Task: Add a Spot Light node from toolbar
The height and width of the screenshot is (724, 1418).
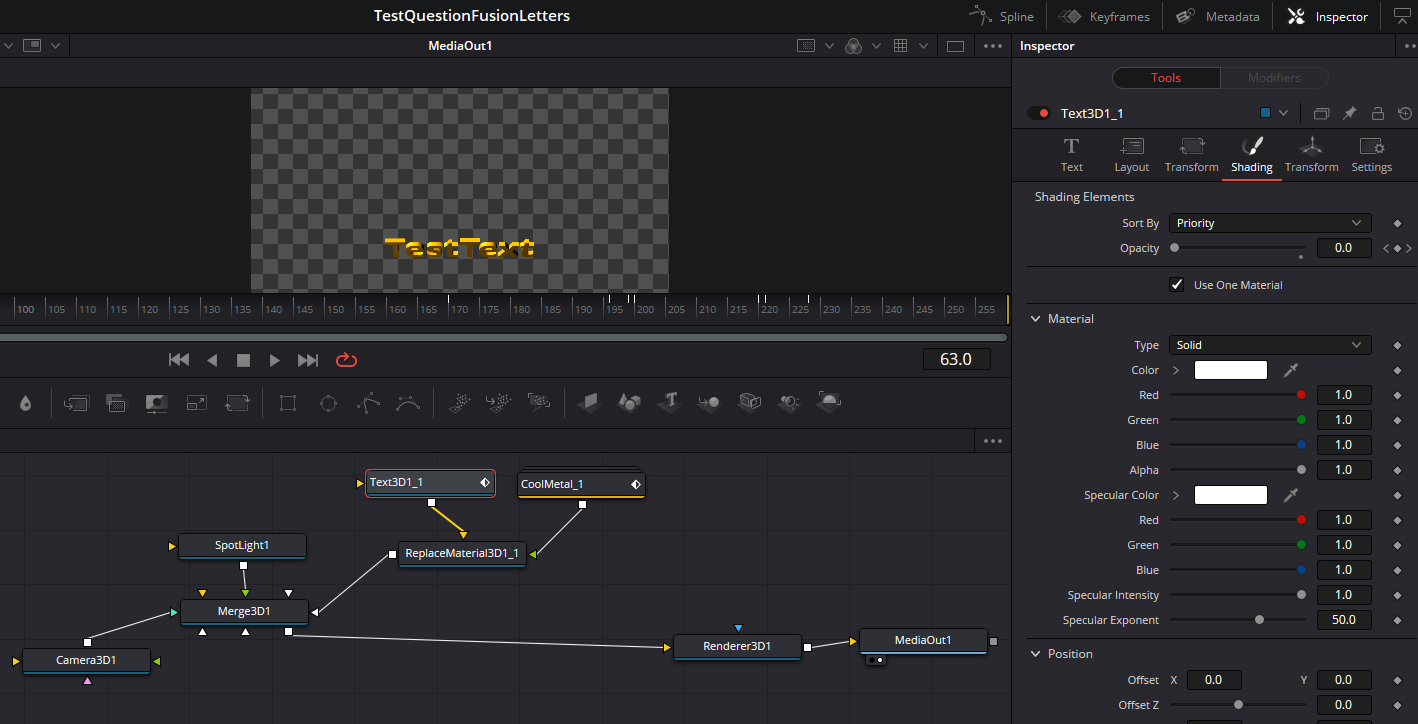Action: point(789,402)
